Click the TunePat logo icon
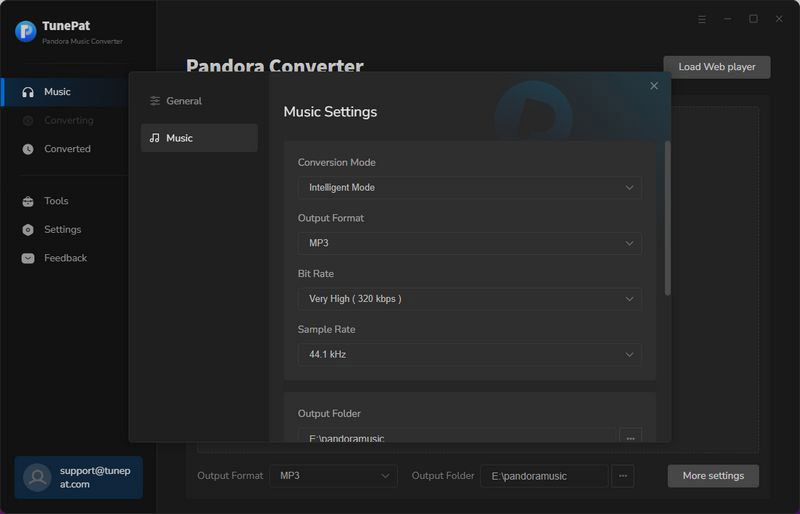 (26, 32)
